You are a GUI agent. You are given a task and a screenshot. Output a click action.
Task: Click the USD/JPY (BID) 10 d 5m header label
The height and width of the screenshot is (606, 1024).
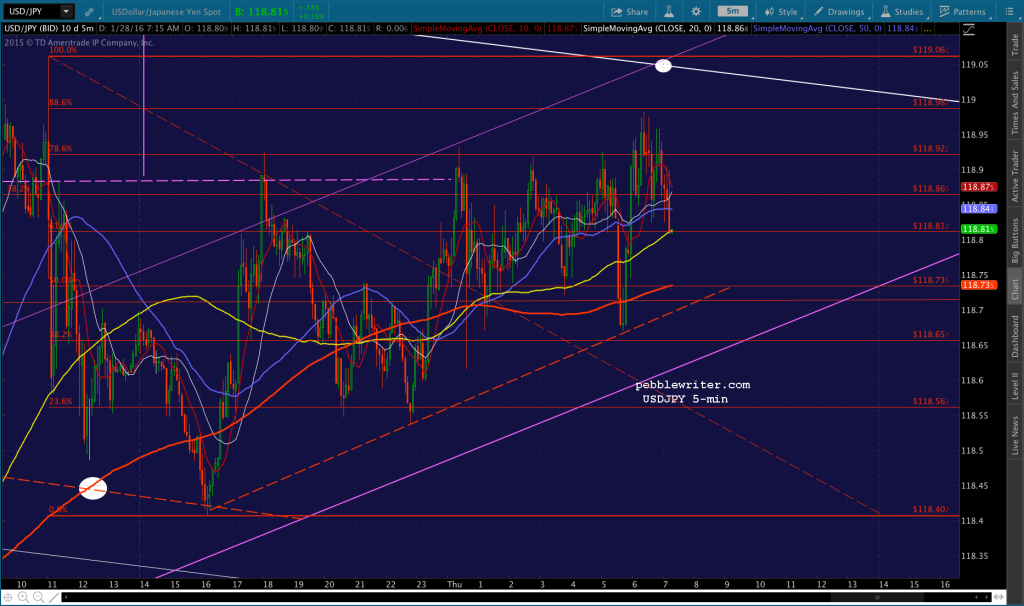[x=49, y=29]
